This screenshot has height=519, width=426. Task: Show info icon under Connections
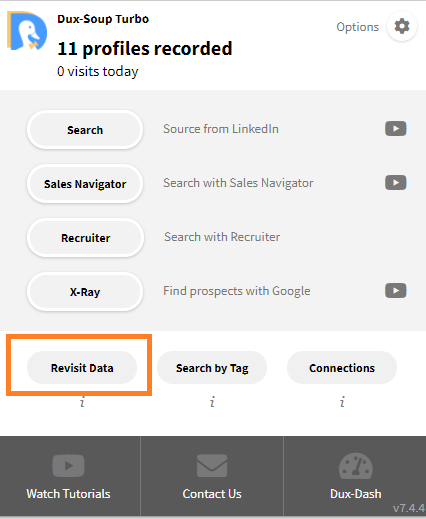coord(342,402)
